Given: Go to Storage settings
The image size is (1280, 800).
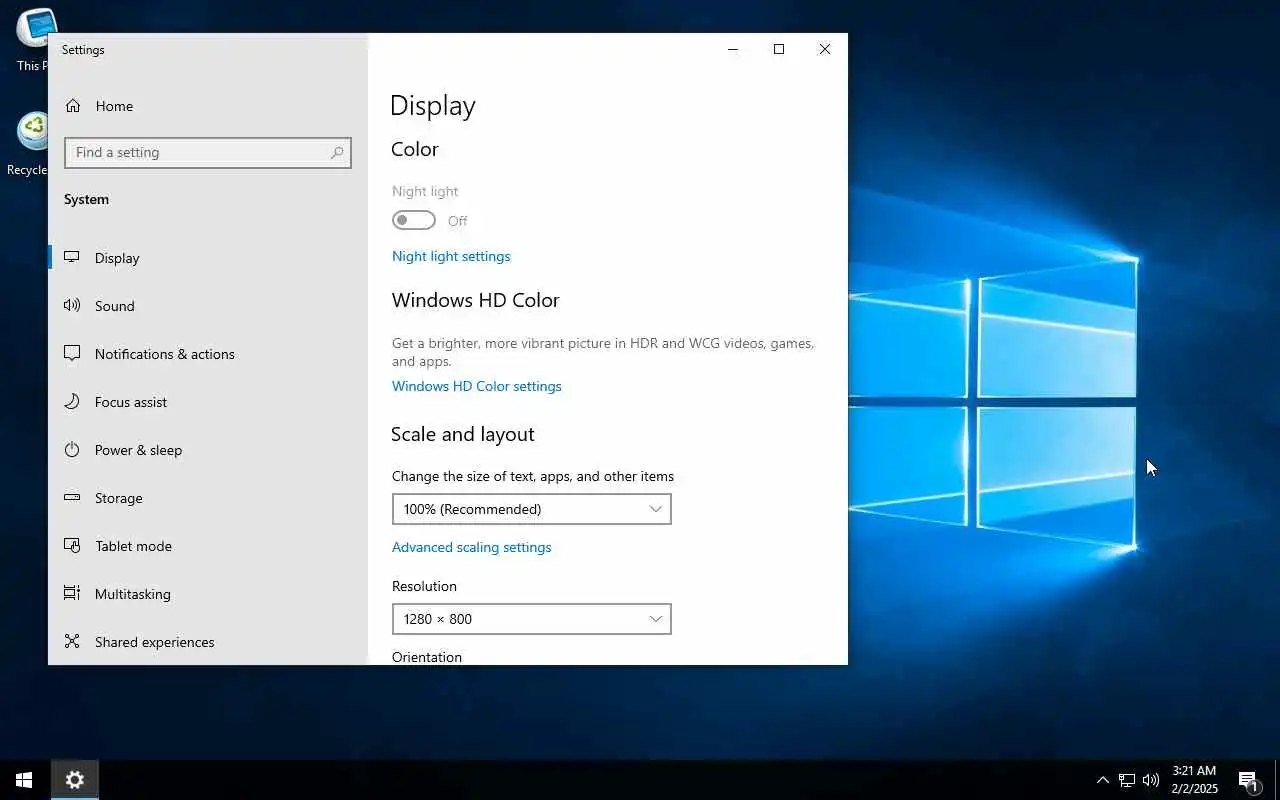Looking at the screenshot, I should click(208, 498).
